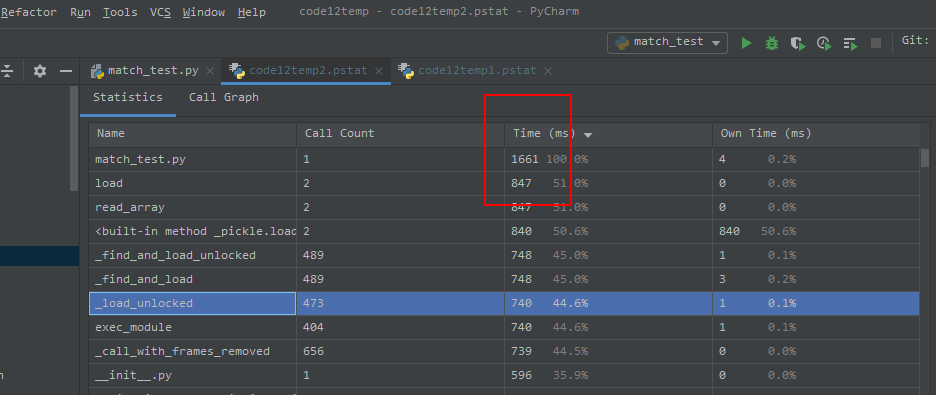Click the project panel vertical scrollbar
The width and height of the screenshot is (936, 395).
click(74, 138)
